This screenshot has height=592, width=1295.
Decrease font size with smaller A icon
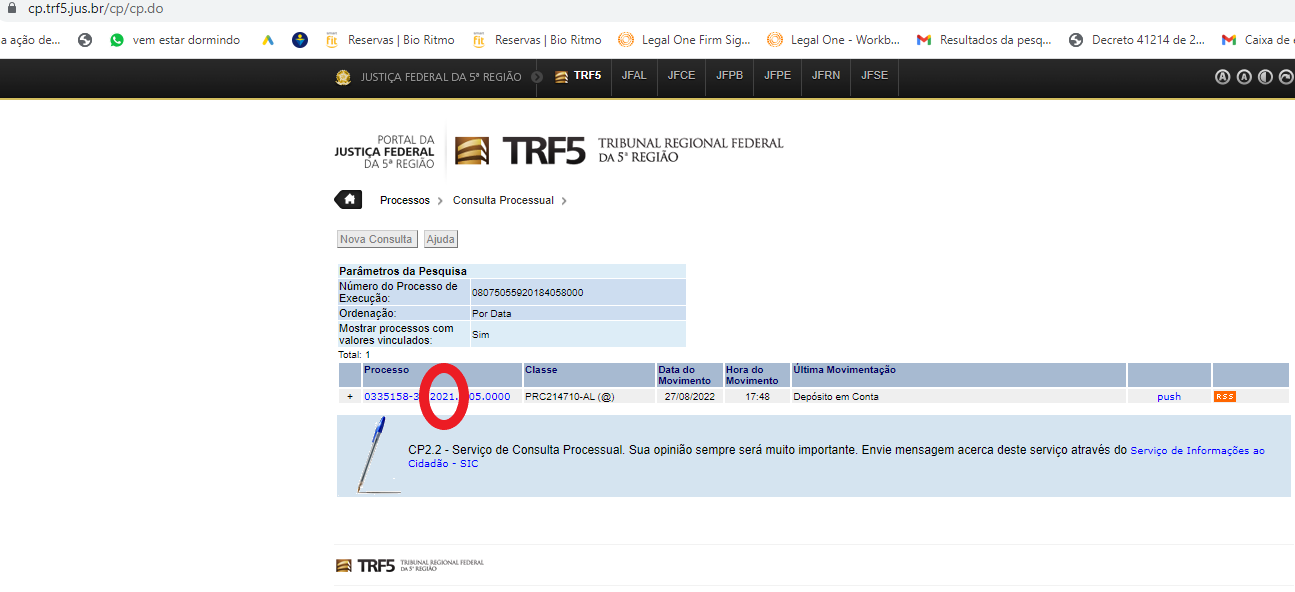pos(1244,77)
